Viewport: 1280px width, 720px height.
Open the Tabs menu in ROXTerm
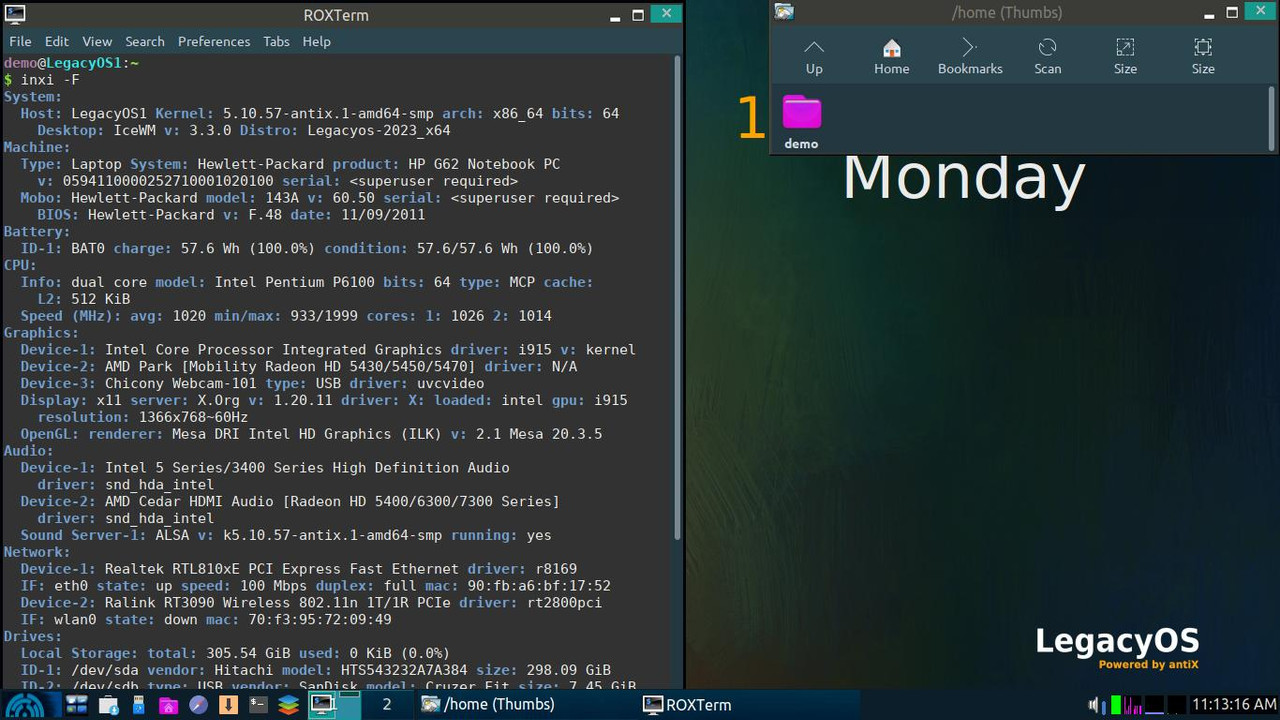coord(276,41)
